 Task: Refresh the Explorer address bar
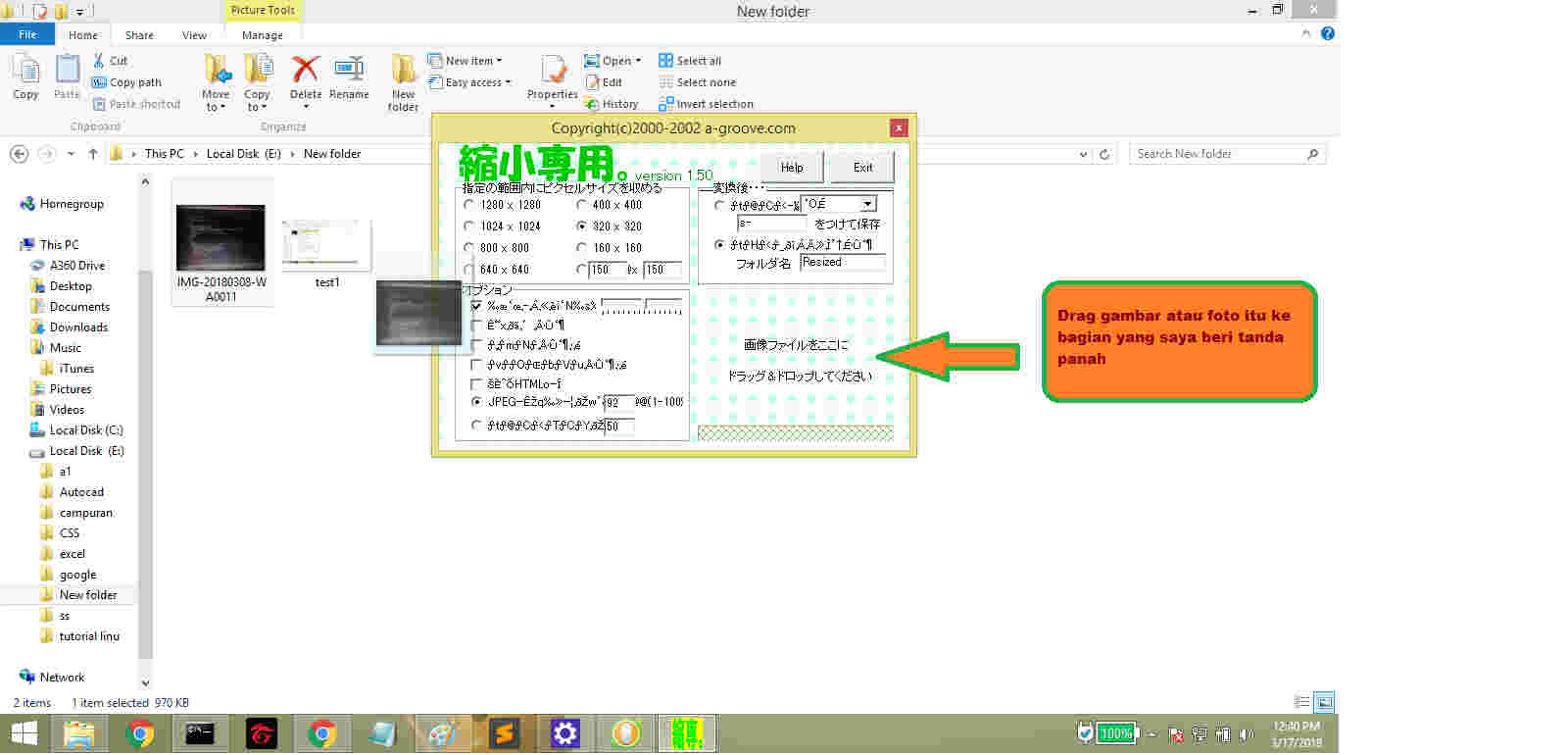point(1104,154)
